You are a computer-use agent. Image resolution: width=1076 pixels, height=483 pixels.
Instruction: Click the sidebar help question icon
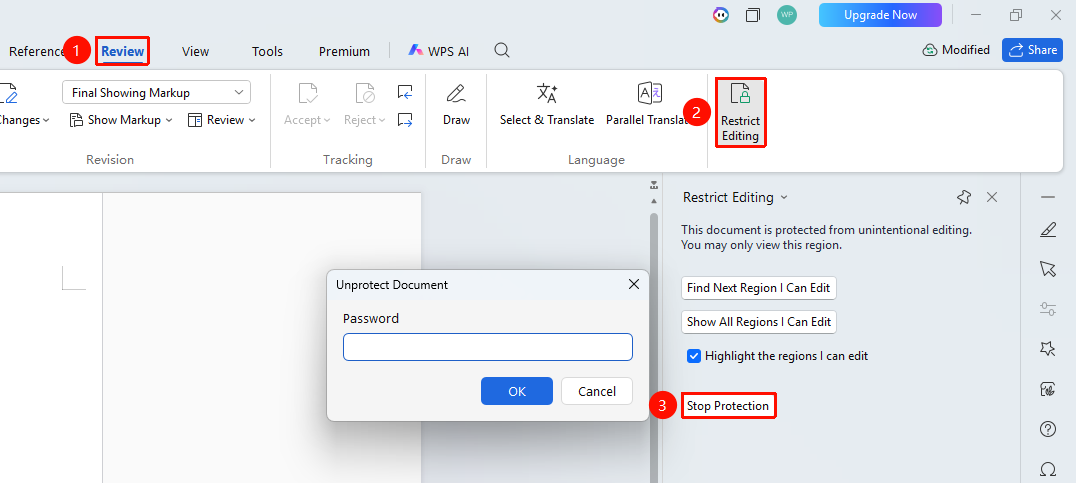pos(1048,429)
